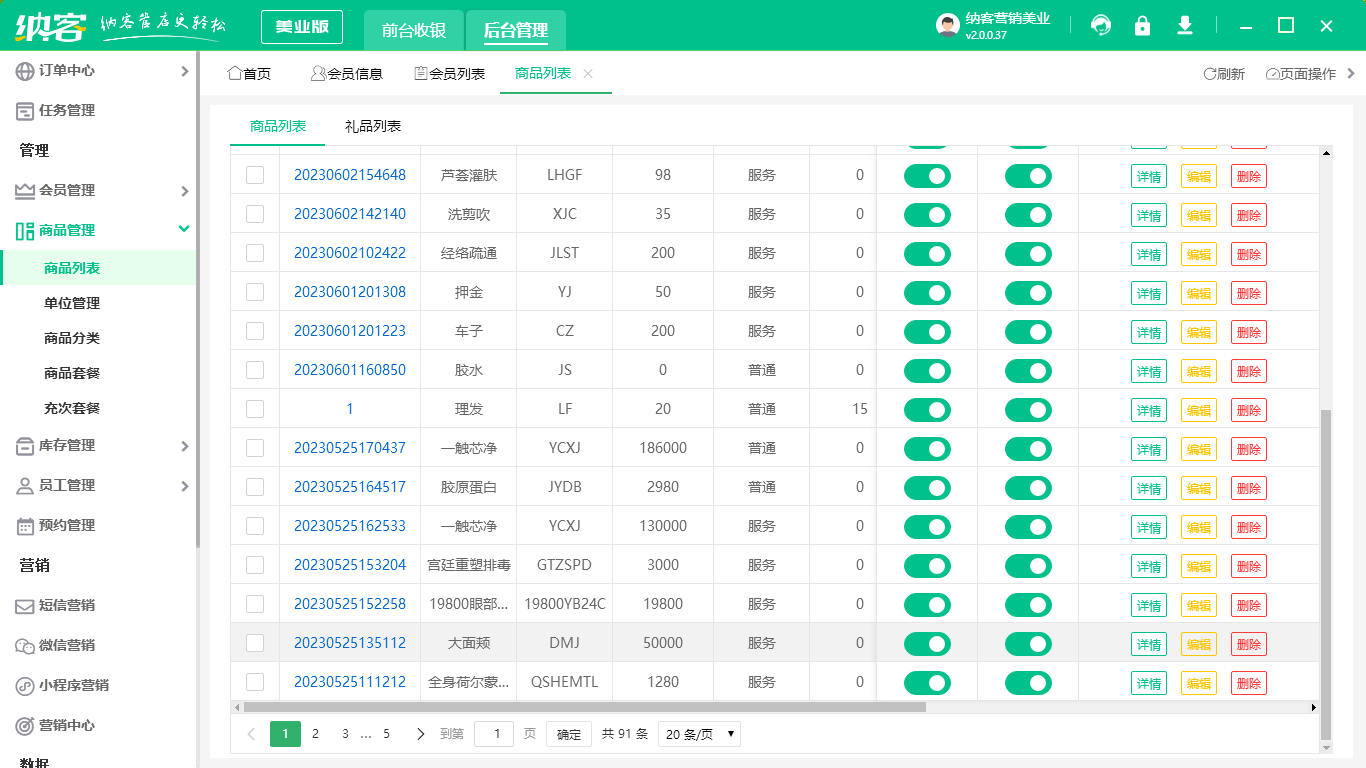Open 小程序营销 from the sidebar
This screenshot has width=1366, height=768.
(x=22, y=685)
